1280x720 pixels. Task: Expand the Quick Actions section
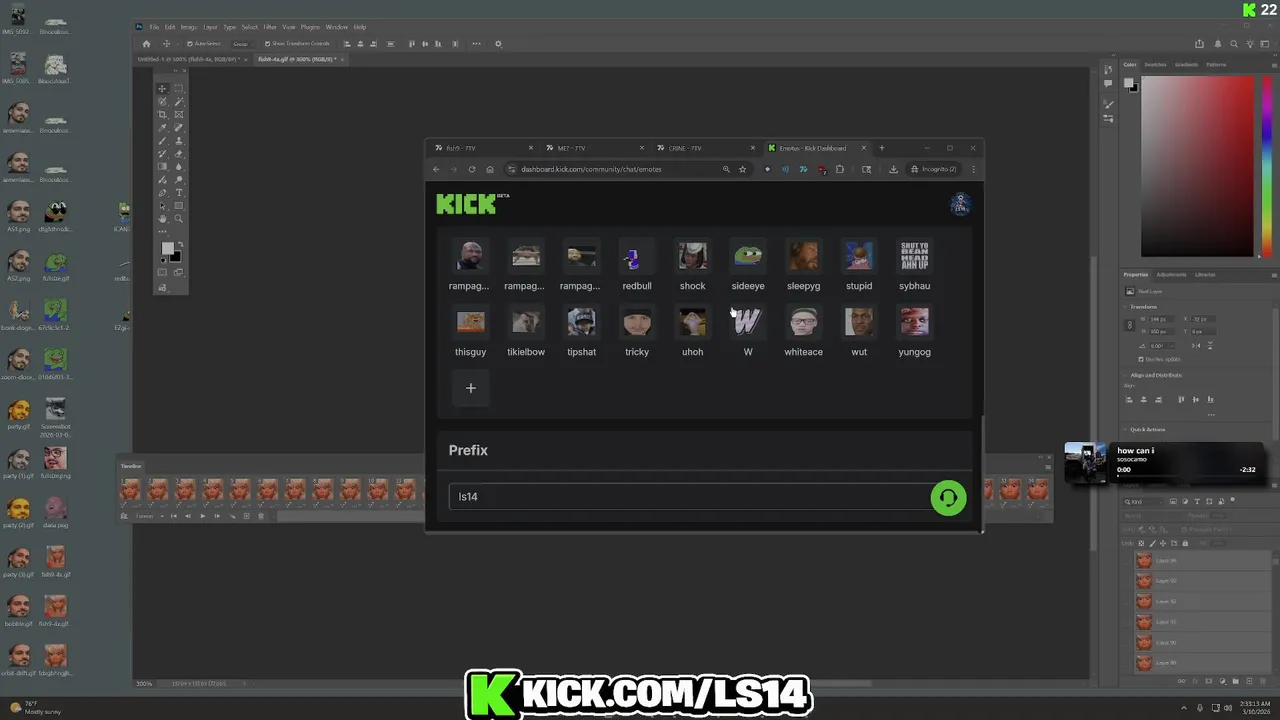click(1124, 430)
